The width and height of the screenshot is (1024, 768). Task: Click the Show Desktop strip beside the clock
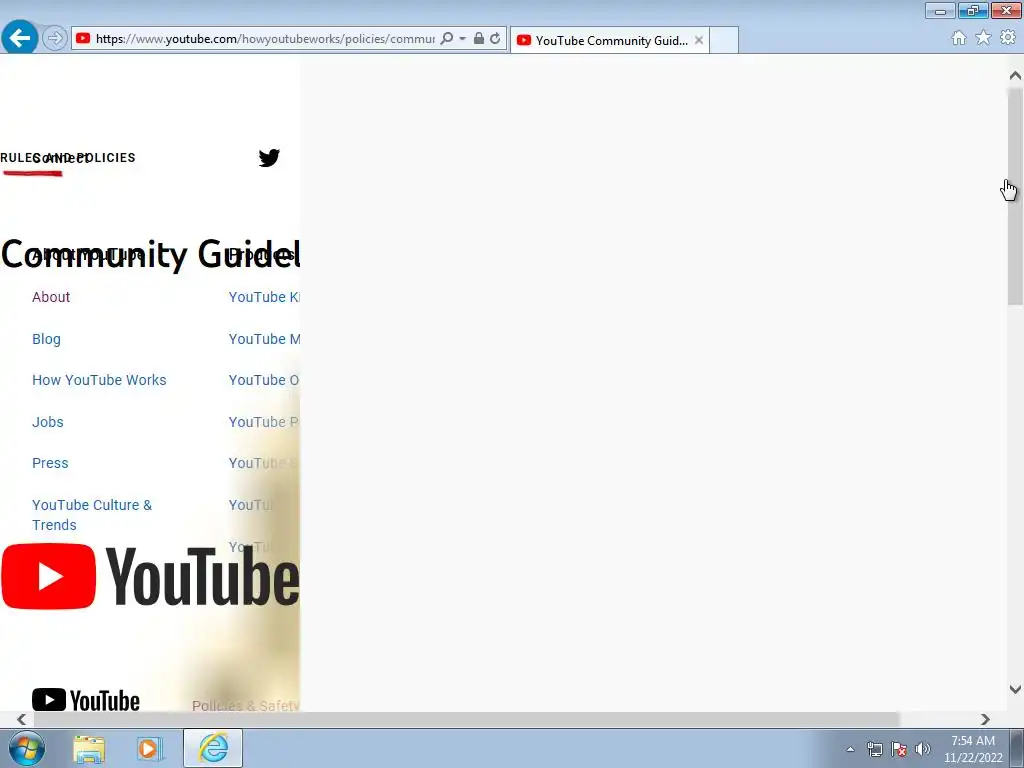[1017, 748]
